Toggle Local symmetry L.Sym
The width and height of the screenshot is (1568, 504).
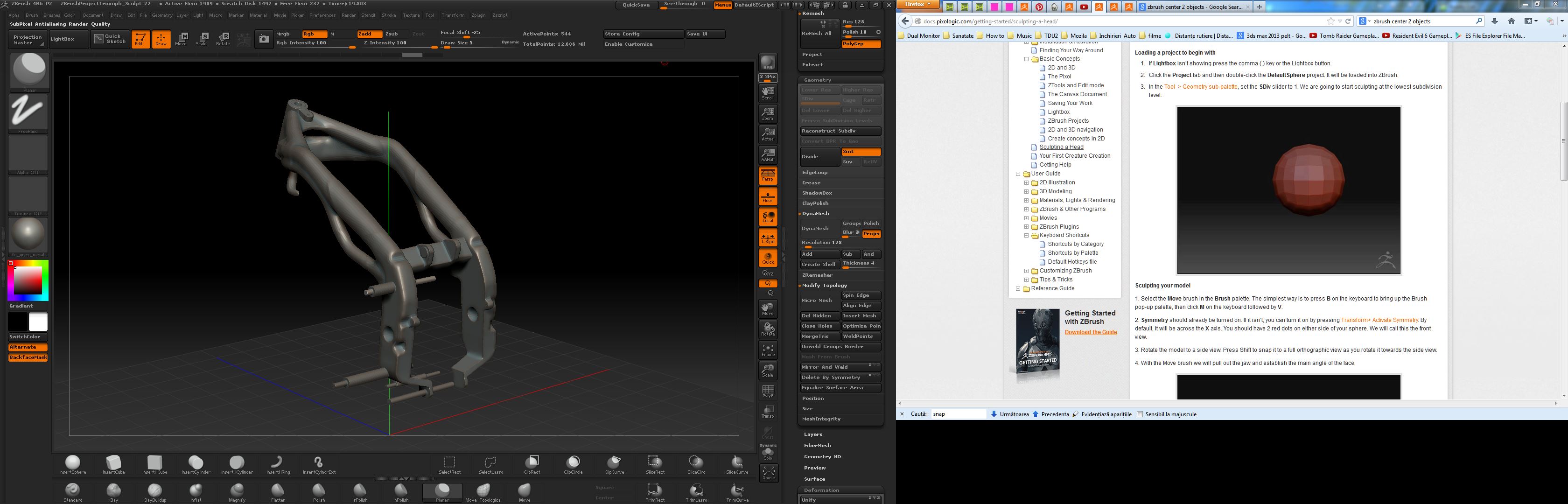[768, 238]
